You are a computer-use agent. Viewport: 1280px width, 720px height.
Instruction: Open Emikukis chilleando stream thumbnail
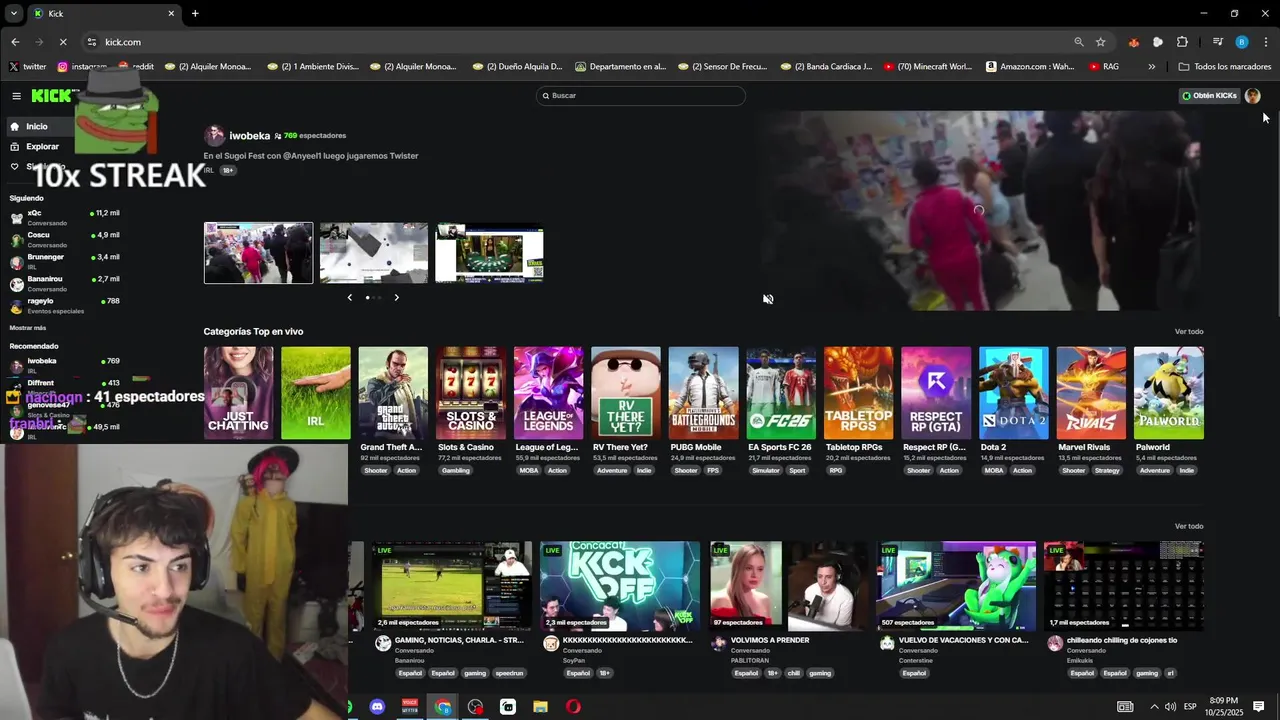1124,586
